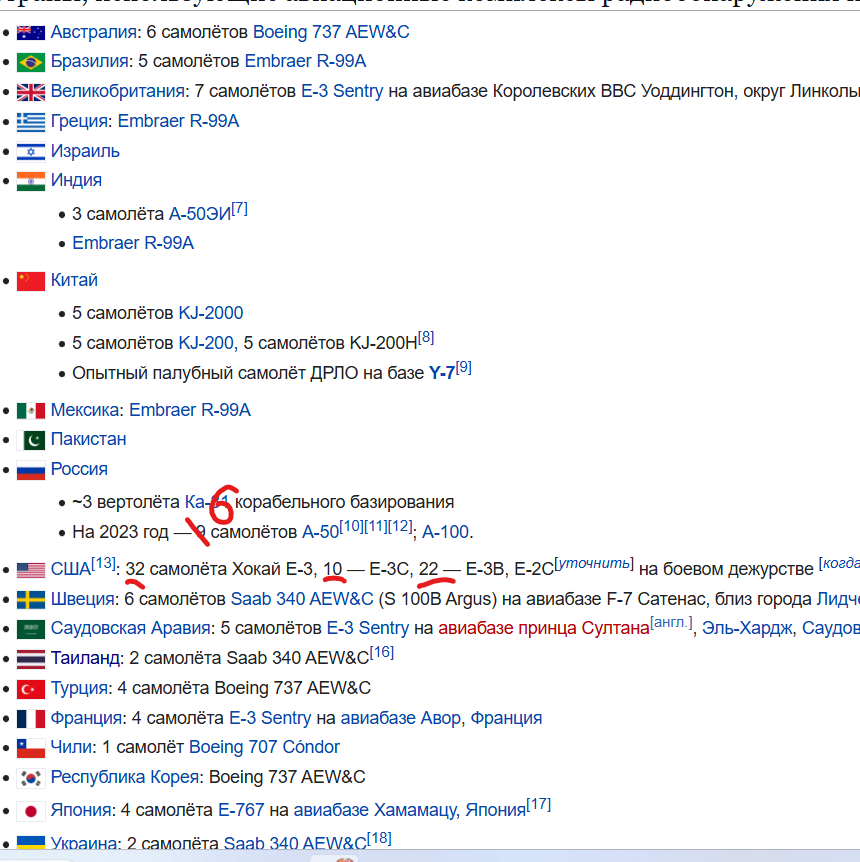860x862 pixels.
Task: Click the Japan flag icon
Action: point(31,811)
